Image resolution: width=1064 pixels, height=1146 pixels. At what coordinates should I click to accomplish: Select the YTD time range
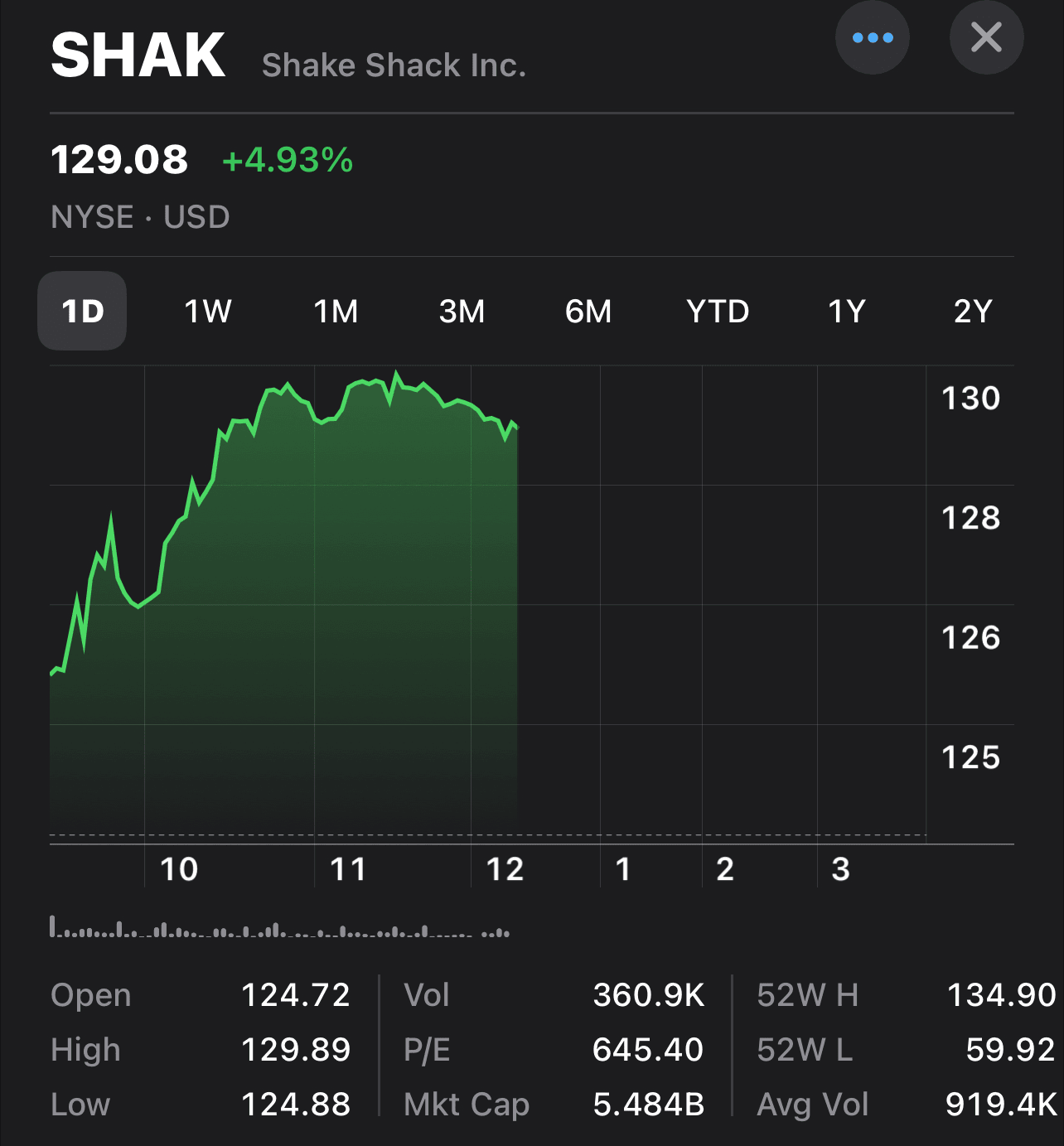(718, 312)
